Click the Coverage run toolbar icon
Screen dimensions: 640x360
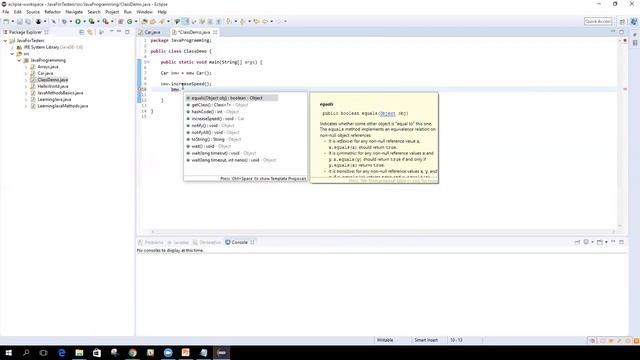[x=92, y=21]
